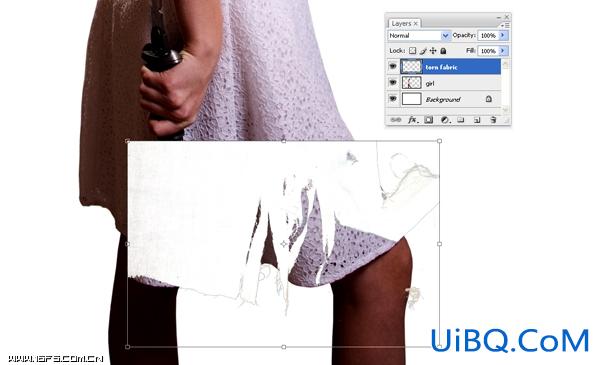Click the top-middle transform handle
600x365 pixels.
click(x=284, y=141)
